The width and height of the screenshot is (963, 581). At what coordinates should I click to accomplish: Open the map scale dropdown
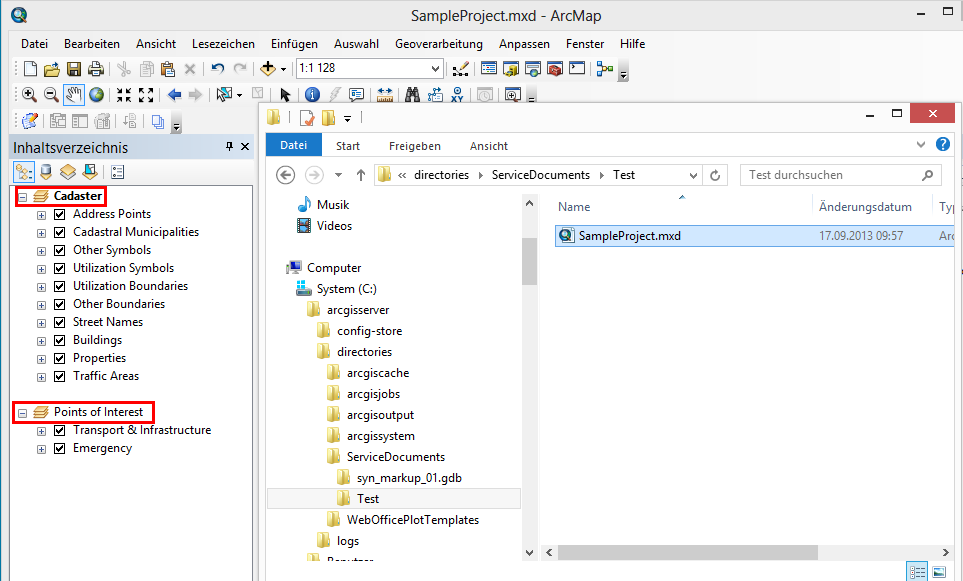434,68
